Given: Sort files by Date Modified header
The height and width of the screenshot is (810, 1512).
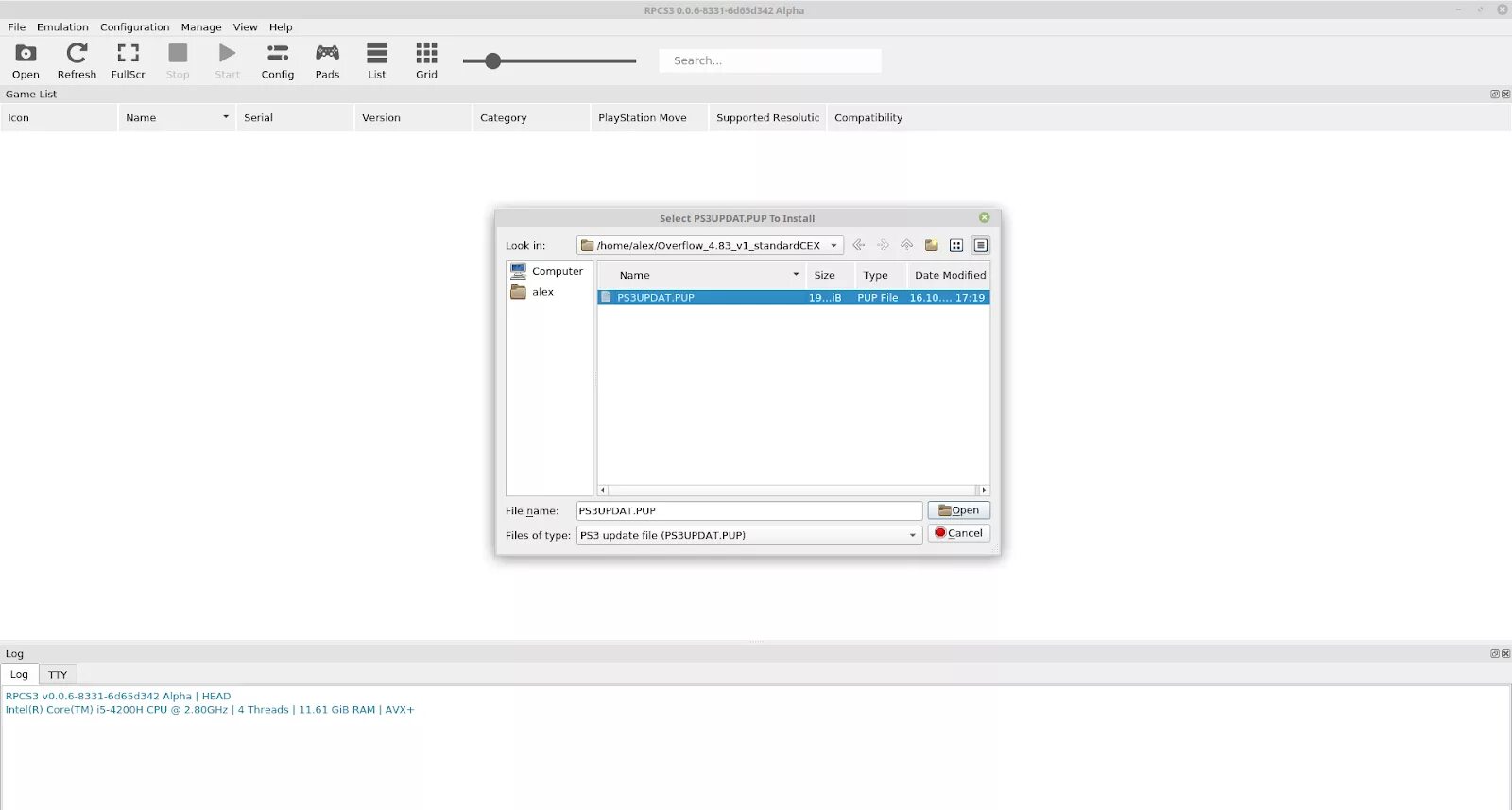Looking at the screenshot, I should pos(949,276).
